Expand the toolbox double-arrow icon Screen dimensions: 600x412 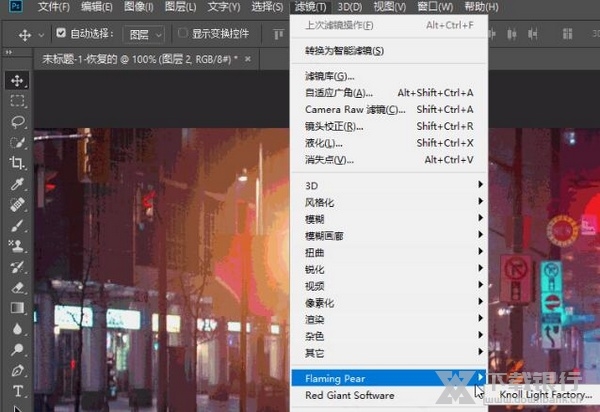pyautogui.click(x=8, y=52)
